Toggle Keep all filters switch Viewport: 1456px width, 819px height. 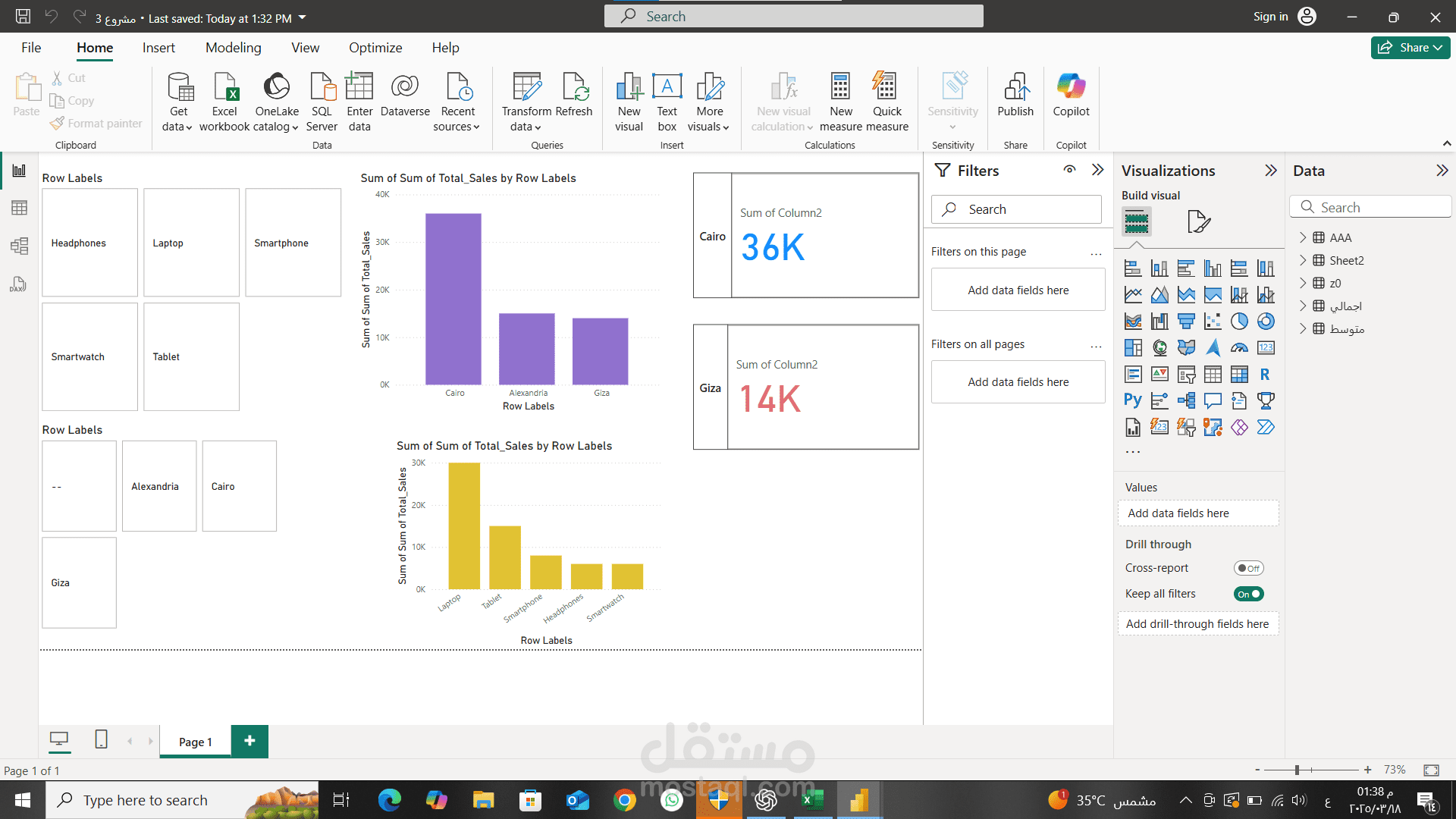point(1248,594)
